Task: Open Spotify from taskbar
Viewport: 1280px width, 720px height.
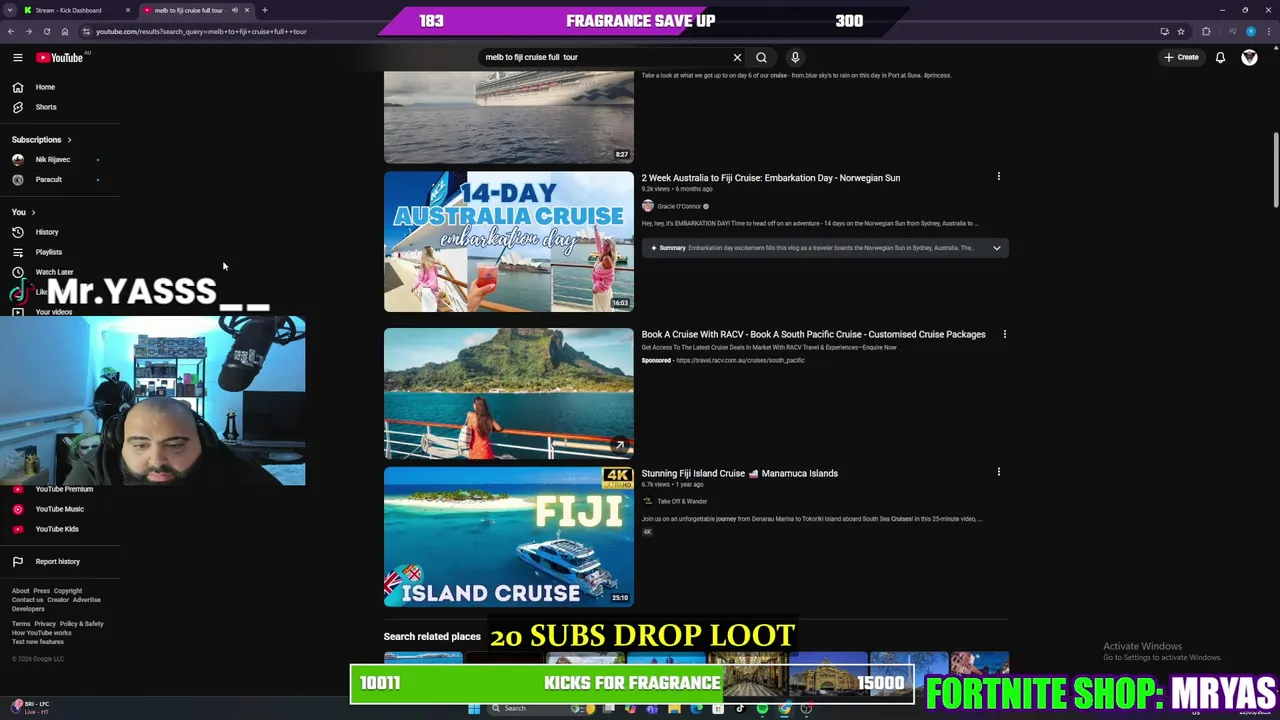Action: (762, 708)
